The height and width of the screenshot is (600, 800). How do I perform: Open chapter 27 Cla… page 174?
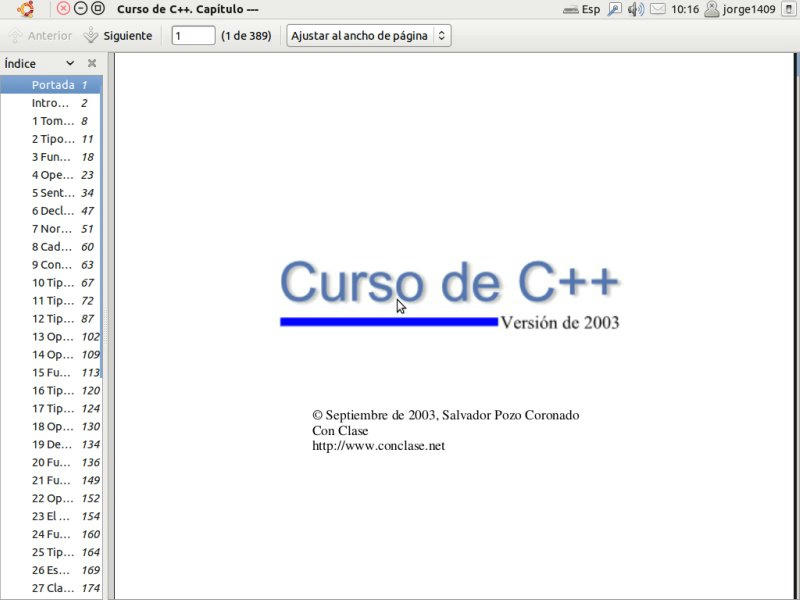[51, 588]
